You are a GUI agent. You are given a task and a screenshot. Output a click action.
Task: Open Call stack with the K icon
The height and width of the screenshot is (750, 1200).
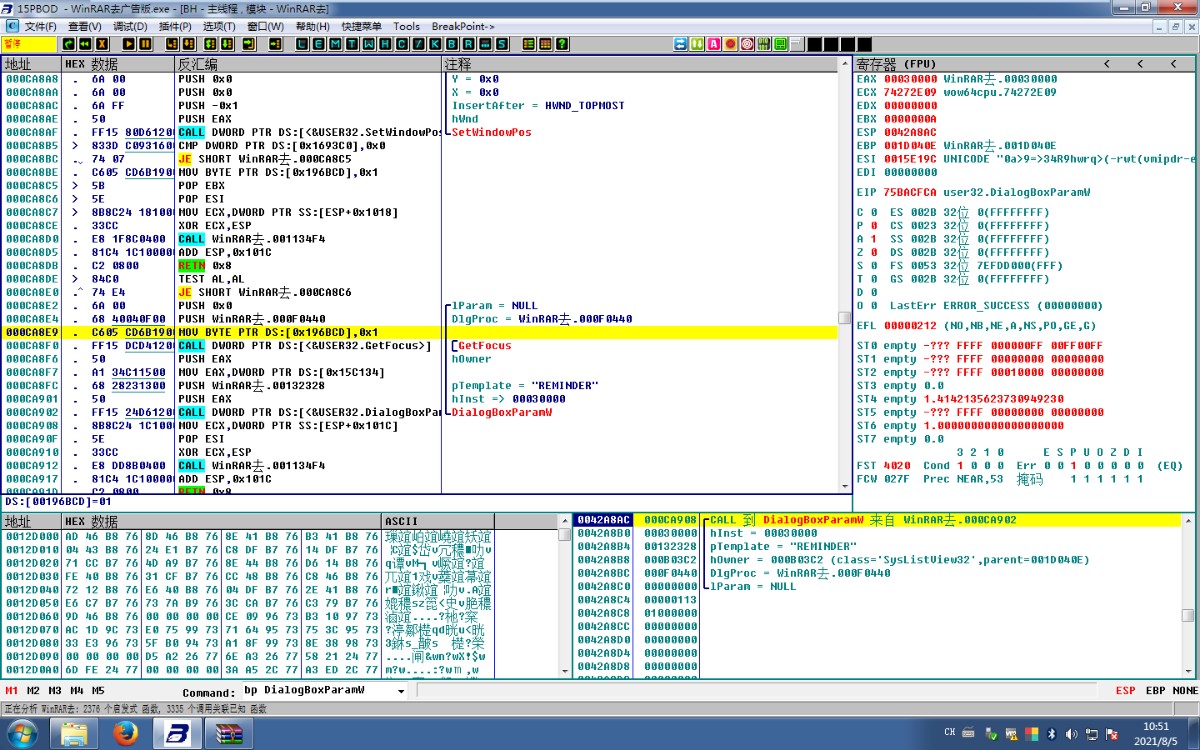click(435, 44)
